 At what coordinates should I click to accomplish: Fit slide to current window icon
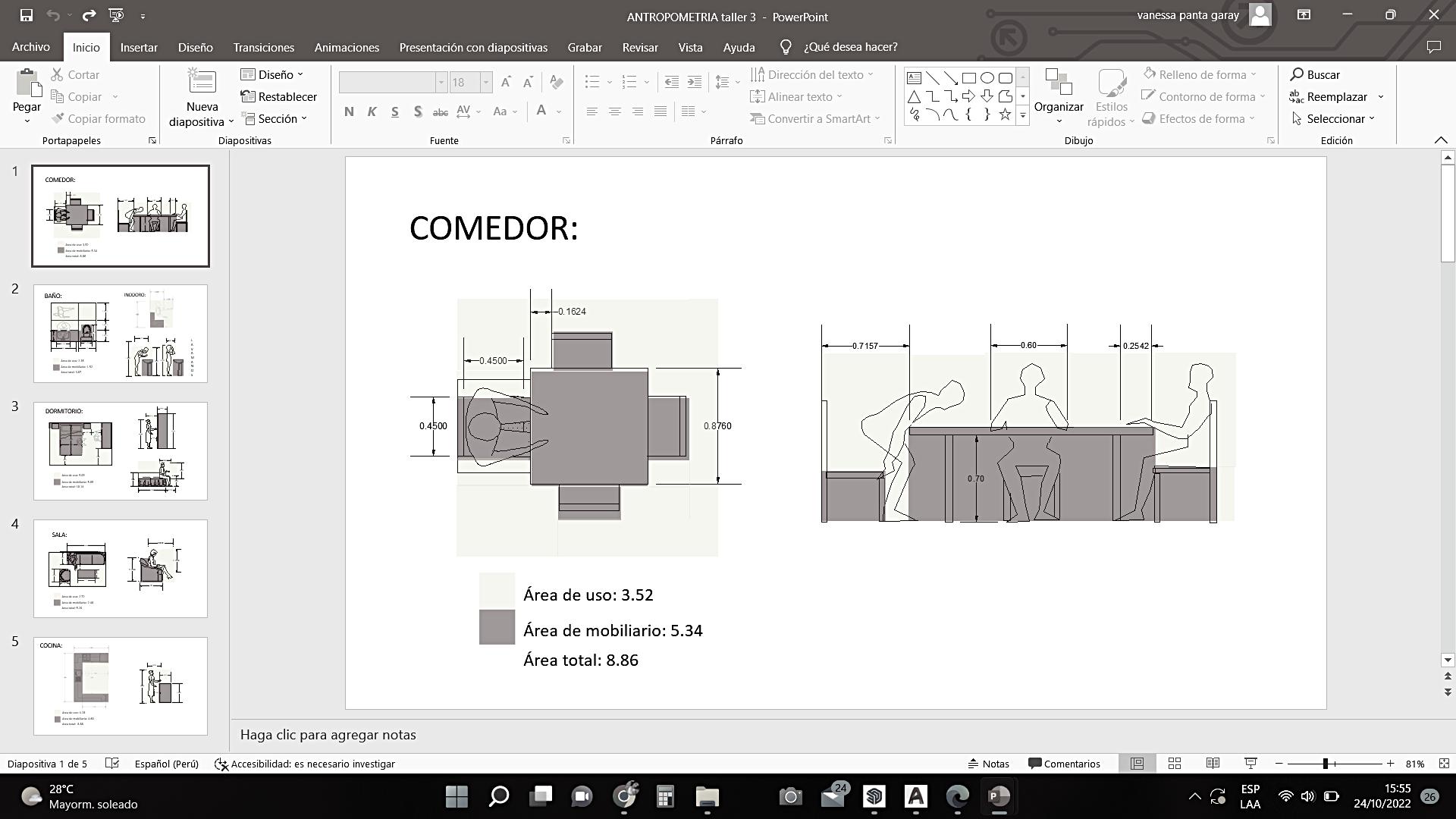1444,764
